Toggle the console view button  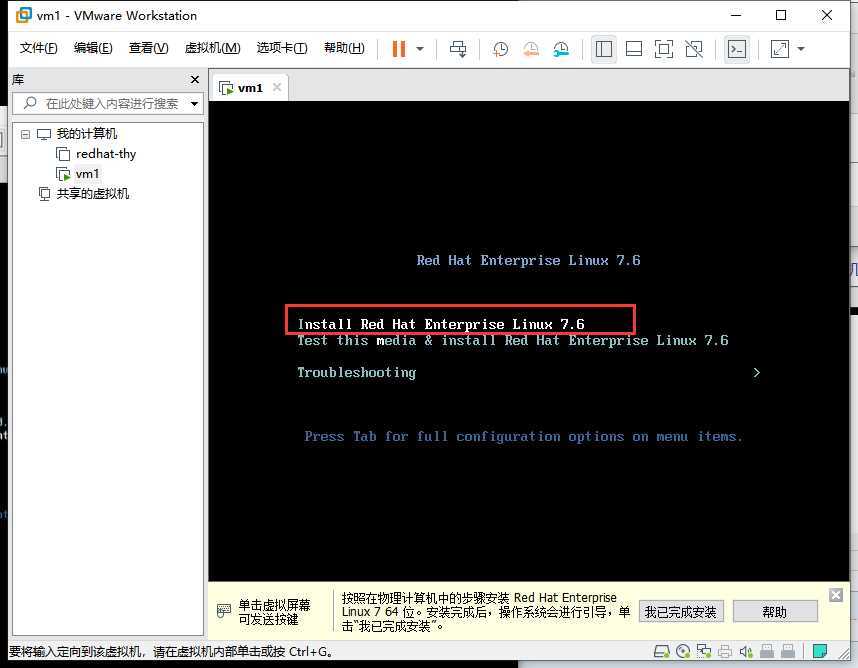tap(737, 49)
